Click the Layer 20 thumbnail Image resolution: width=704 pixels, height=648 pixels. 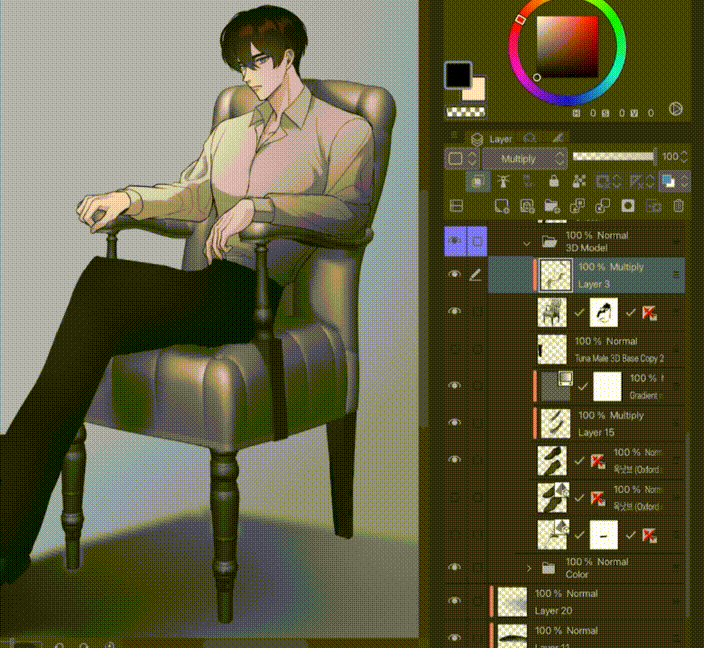pos(512,602)
